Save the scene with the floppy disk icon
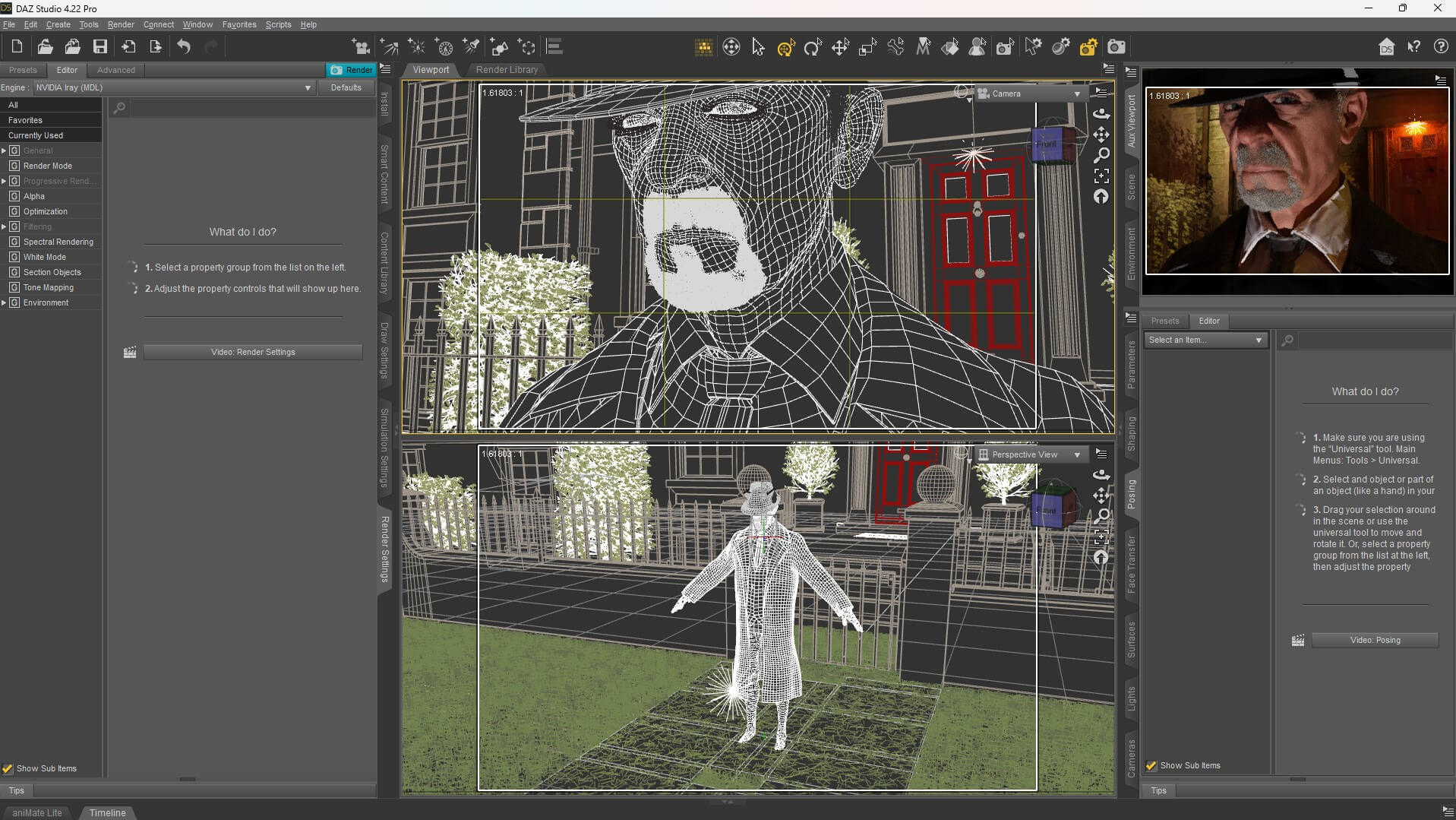The image size is (1456, 820). 100,47
